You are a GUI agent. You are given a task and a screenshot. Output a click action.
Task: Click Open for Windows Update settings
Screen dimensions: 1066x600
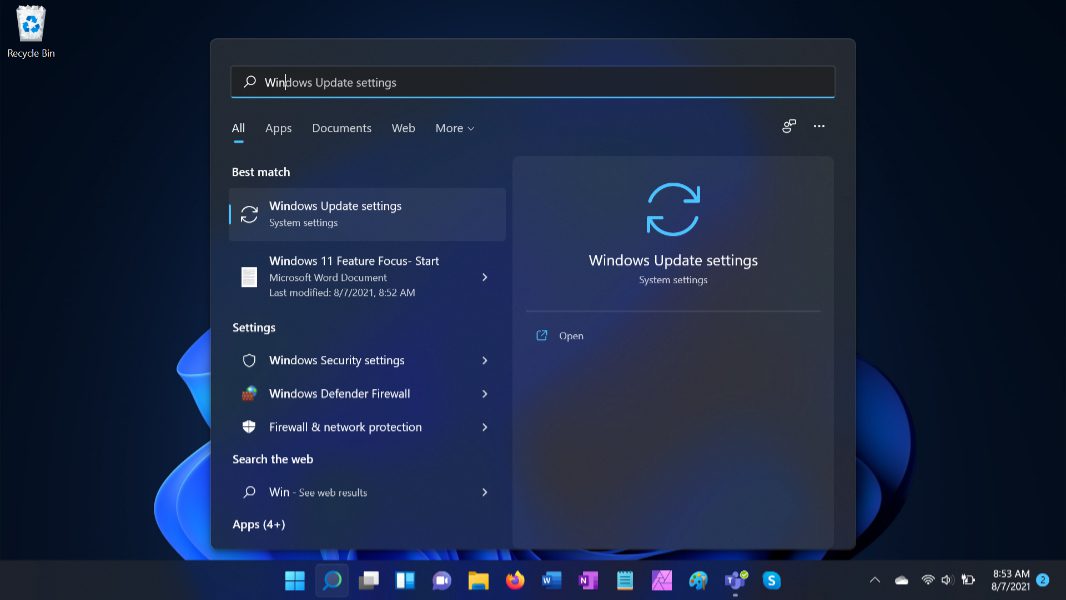(x=571, y=336)
